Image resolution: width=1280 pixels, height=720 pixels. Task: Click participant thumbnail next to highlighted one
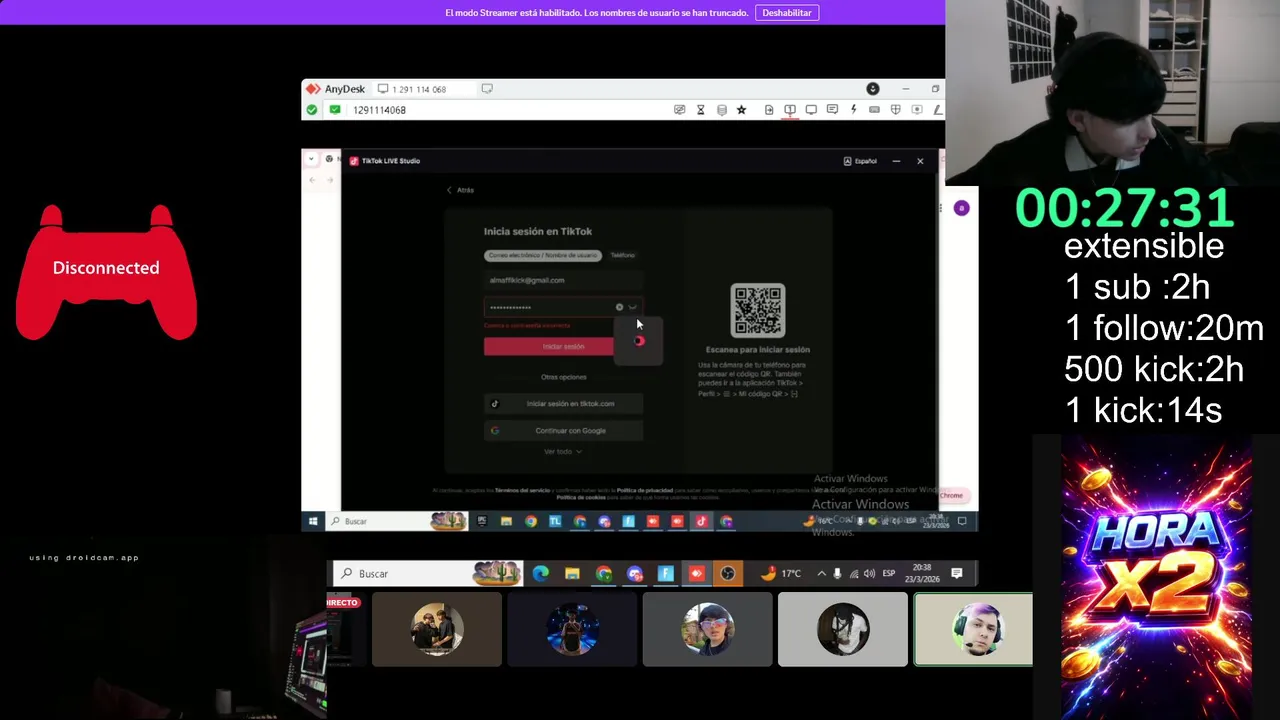point(843,629)
